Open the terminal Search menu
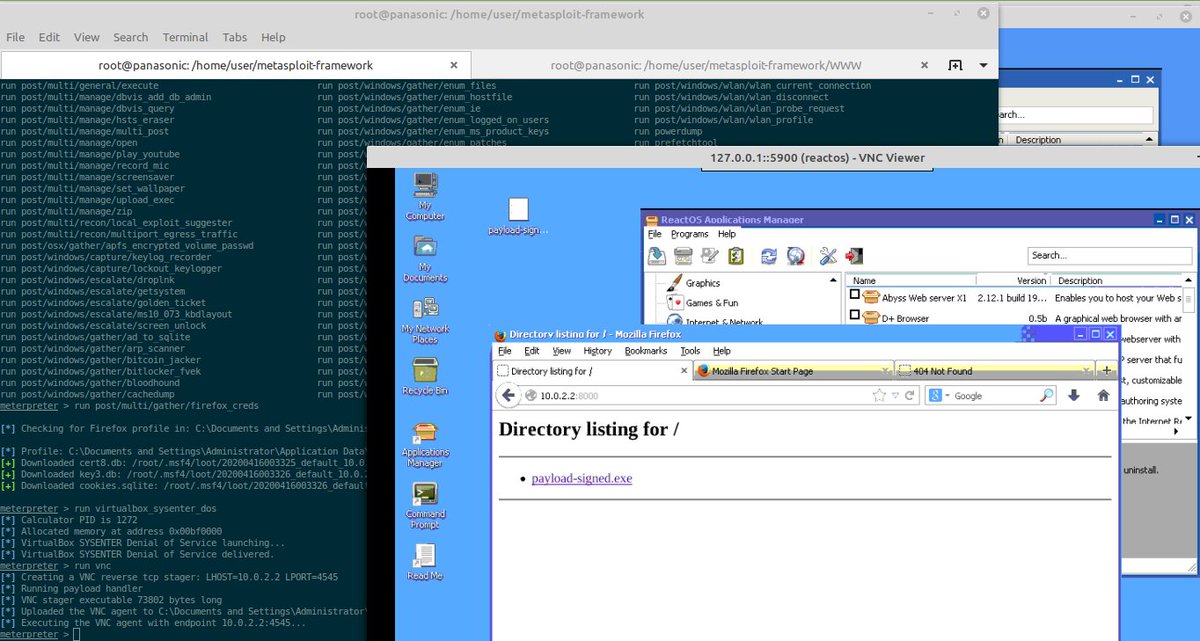This screenshot has width=1200, height=641. click(x=130, y=37)
